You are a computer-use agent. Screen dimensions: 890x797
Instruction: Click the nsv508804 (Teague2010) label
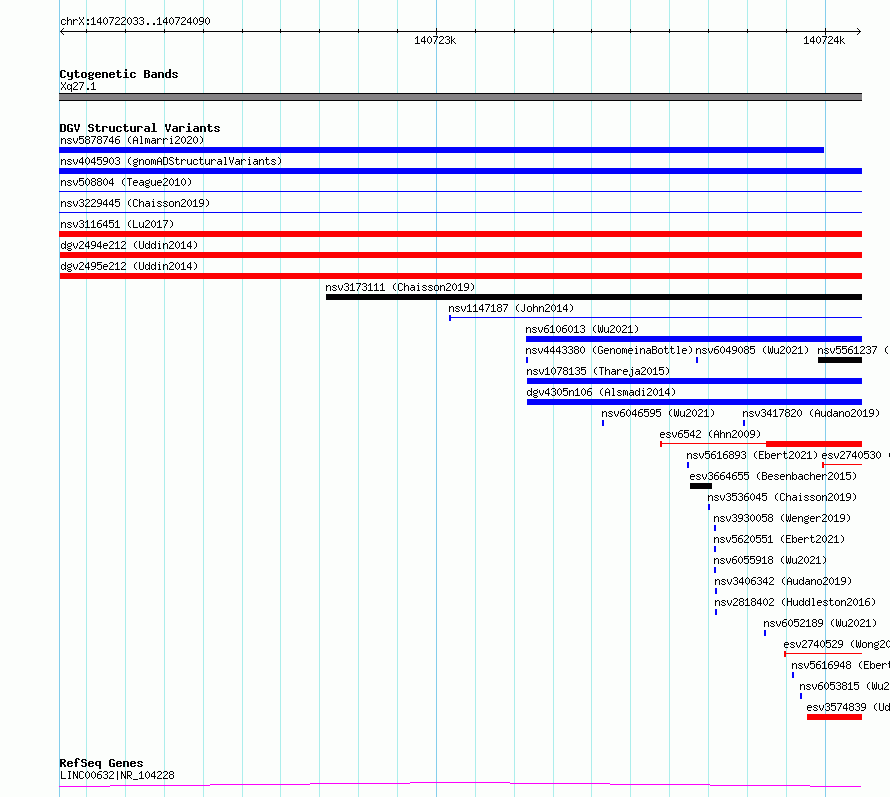click(x=126, y=182)
